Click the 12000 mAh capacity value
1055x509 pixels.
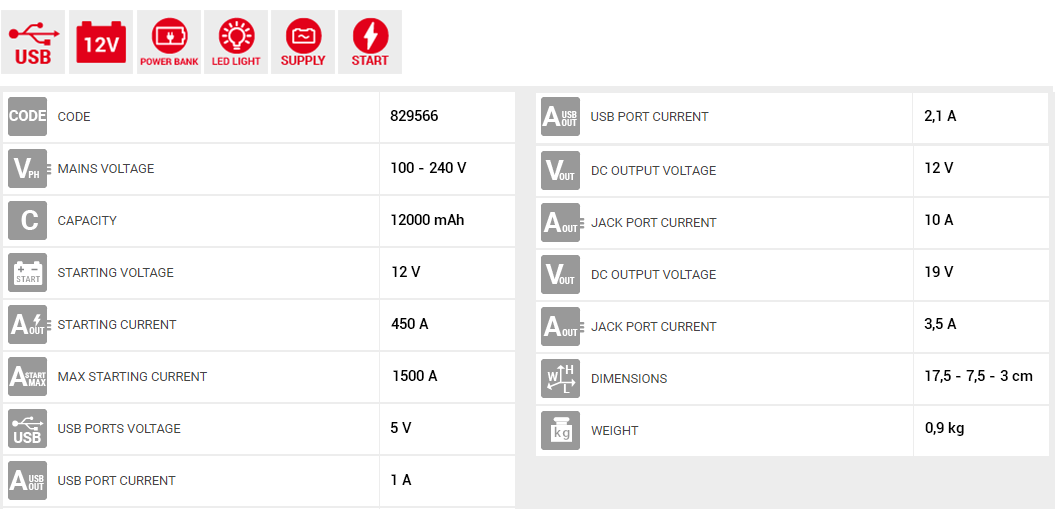427,220
